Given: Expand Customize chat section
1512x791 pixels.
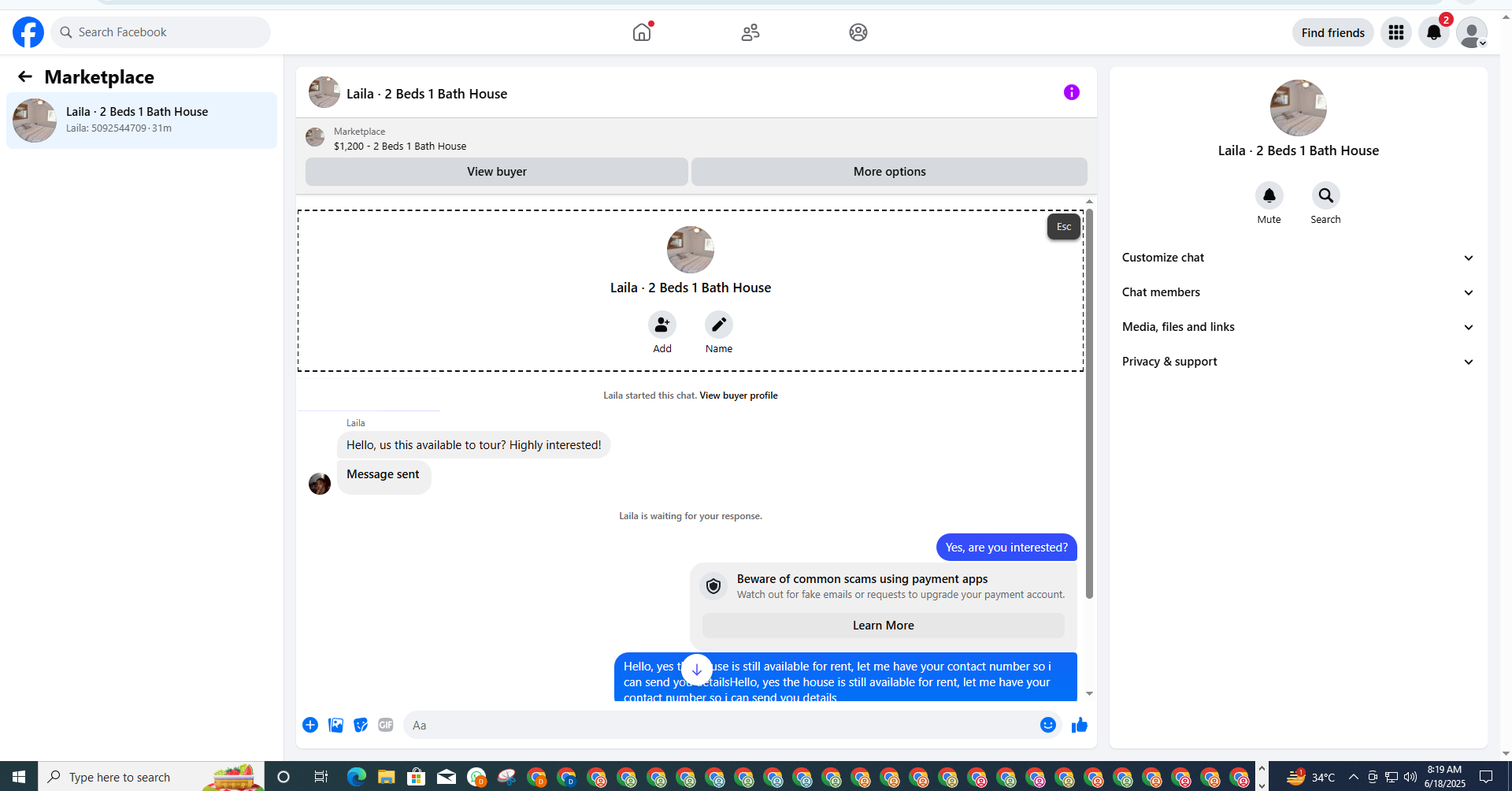Looking at the screenshot, I should (x=1299, y=258).
